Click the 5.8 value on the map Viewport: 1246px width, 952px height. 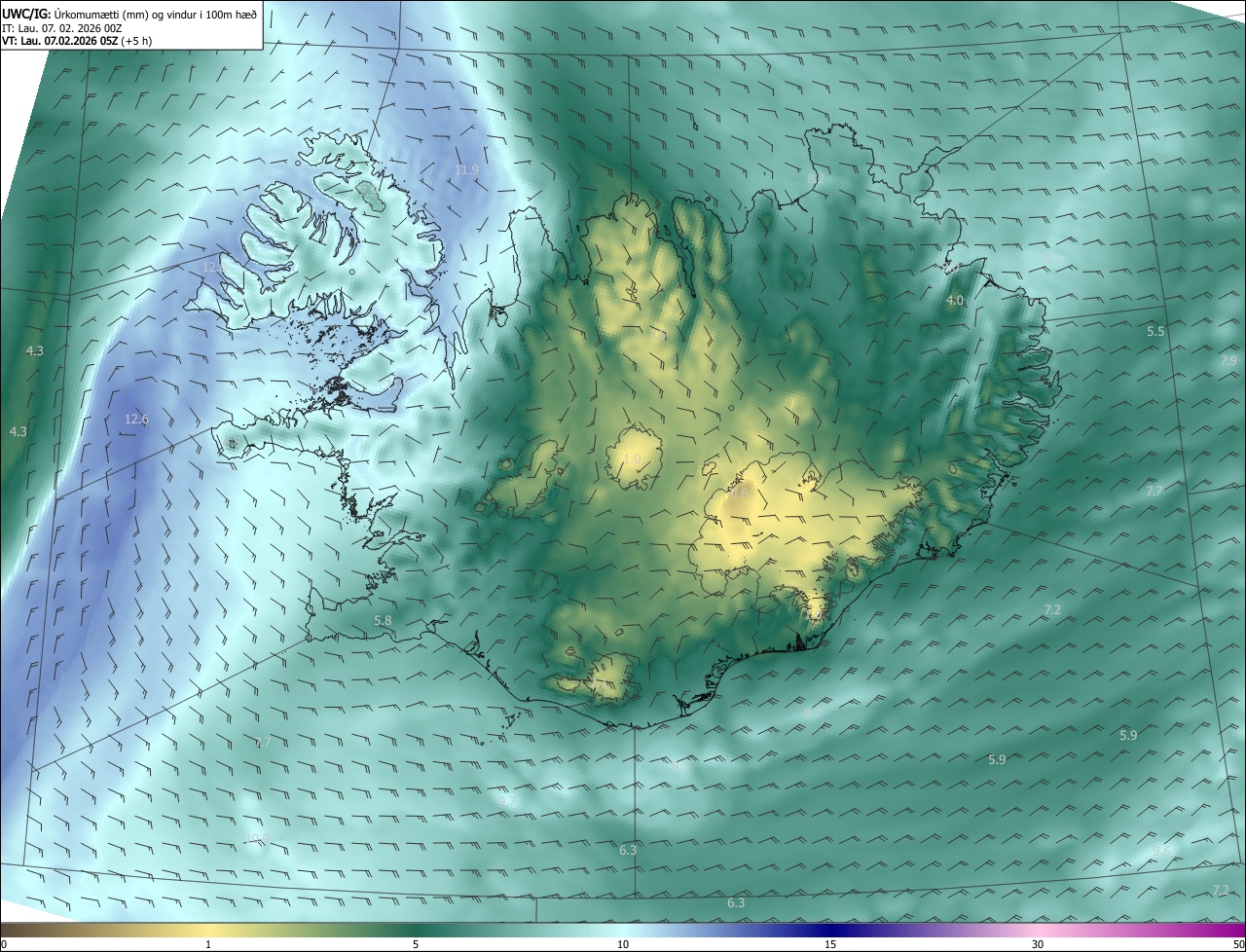[383, 620]
